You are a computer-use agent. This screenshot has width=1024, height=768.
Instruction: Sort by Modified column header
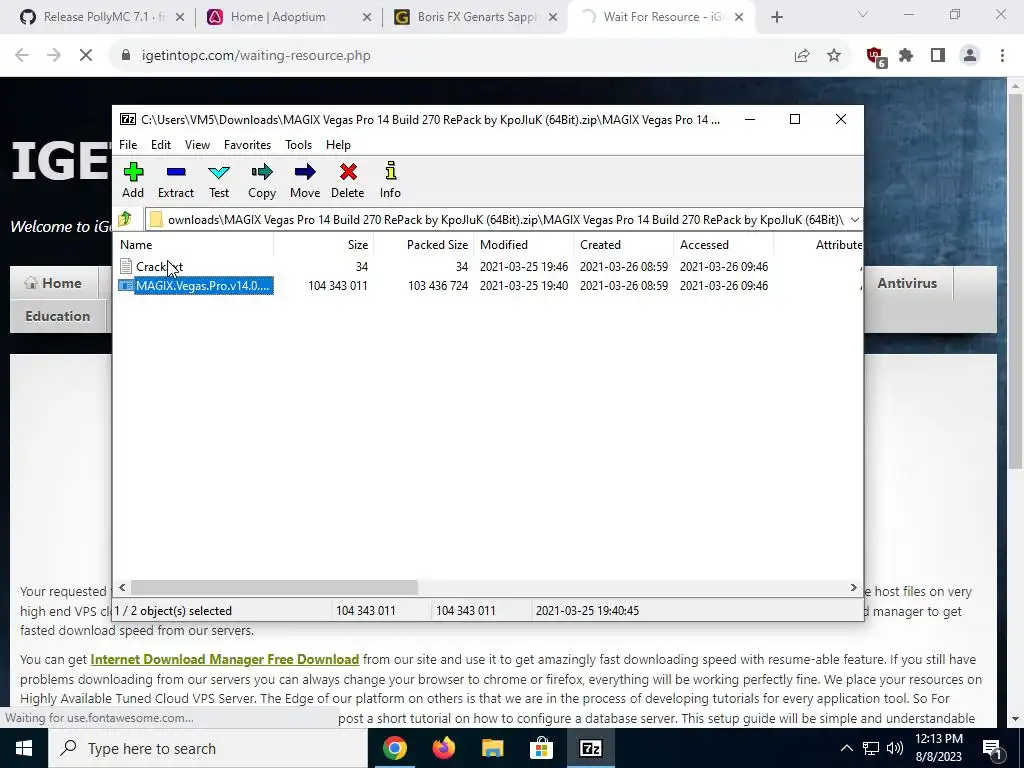[x=524, y=245]
